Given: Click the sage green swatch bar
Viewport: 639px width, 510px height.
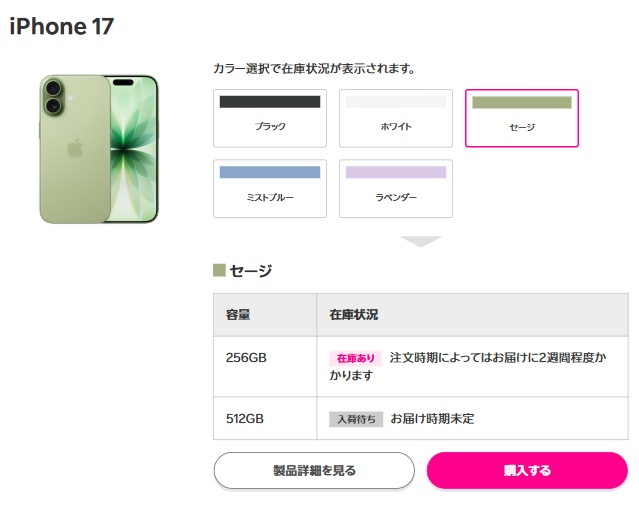Looking at the screenshot, I should pos(522,102).
